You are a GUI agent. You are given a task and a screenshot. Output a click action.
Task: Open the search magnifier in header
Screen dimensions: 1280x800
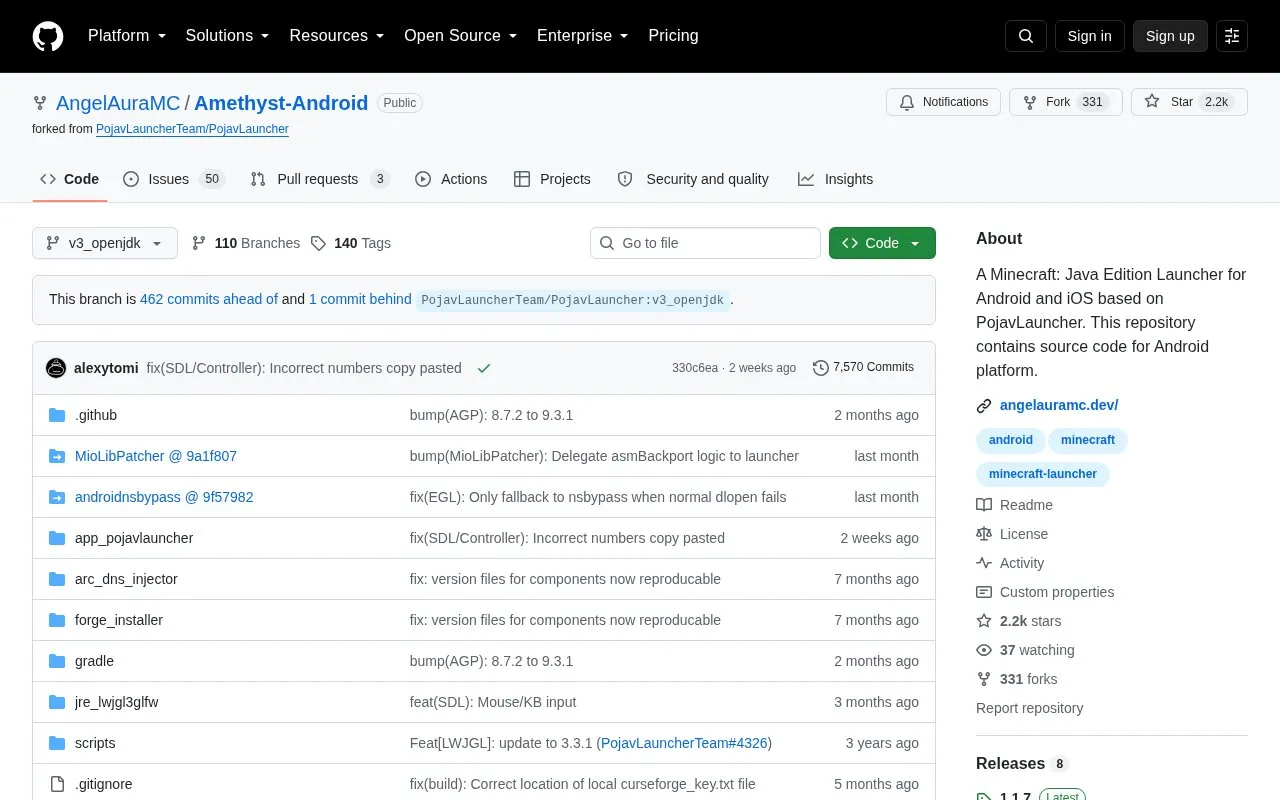(x=1026, y=36)
